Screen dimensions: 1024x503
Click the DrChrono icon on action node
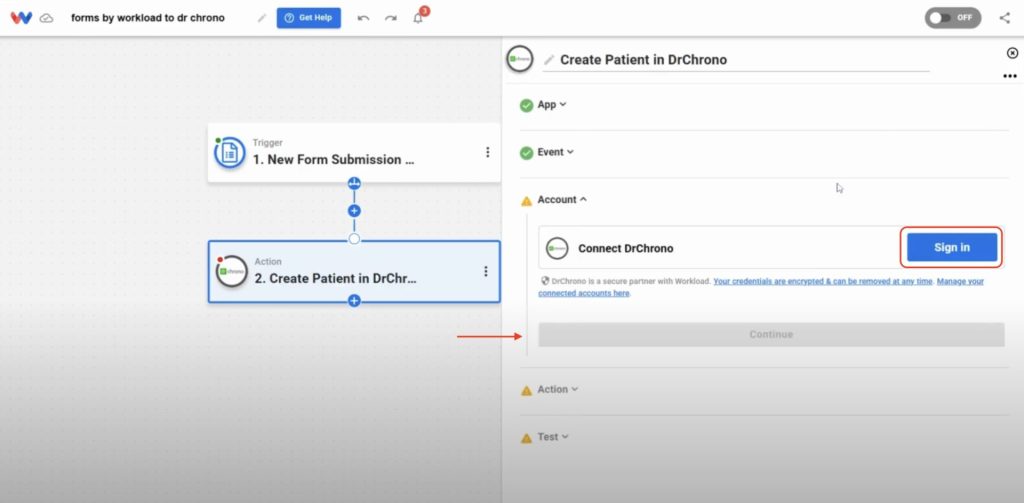[232, 271]
